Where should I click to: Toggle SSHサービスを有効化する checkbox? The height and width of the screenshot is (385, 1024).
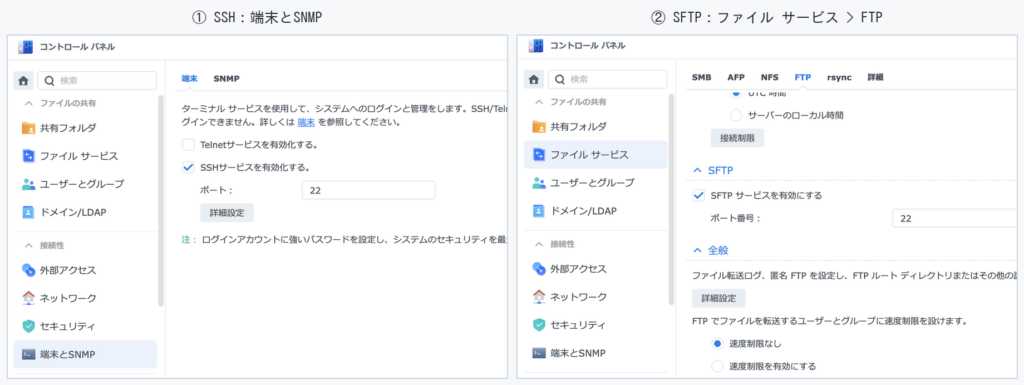(x=188, y=168)
